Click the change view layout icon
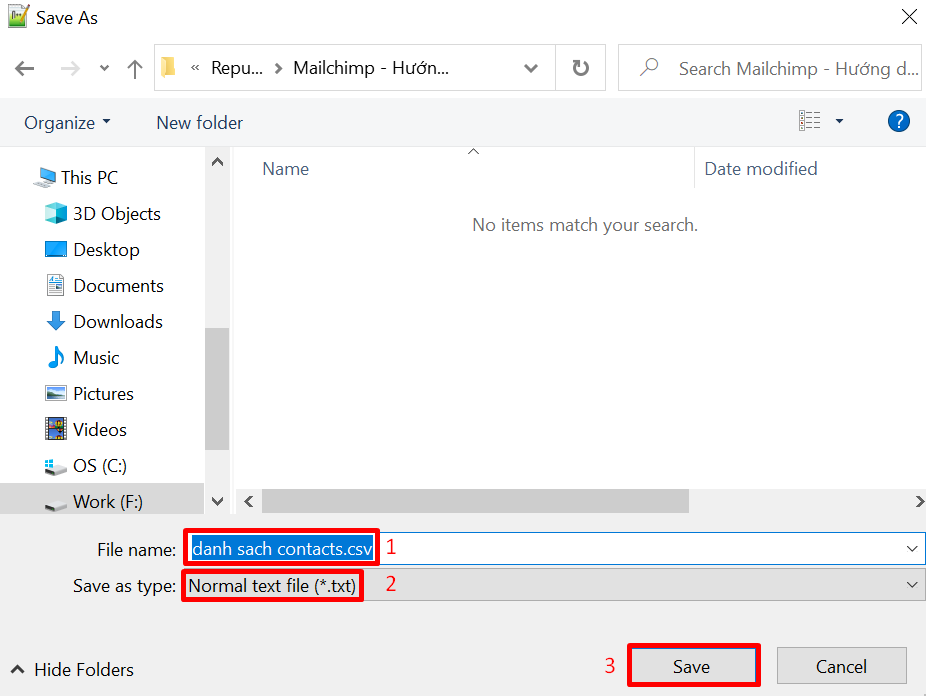This screenshot has width=926, height=696. 810,120
